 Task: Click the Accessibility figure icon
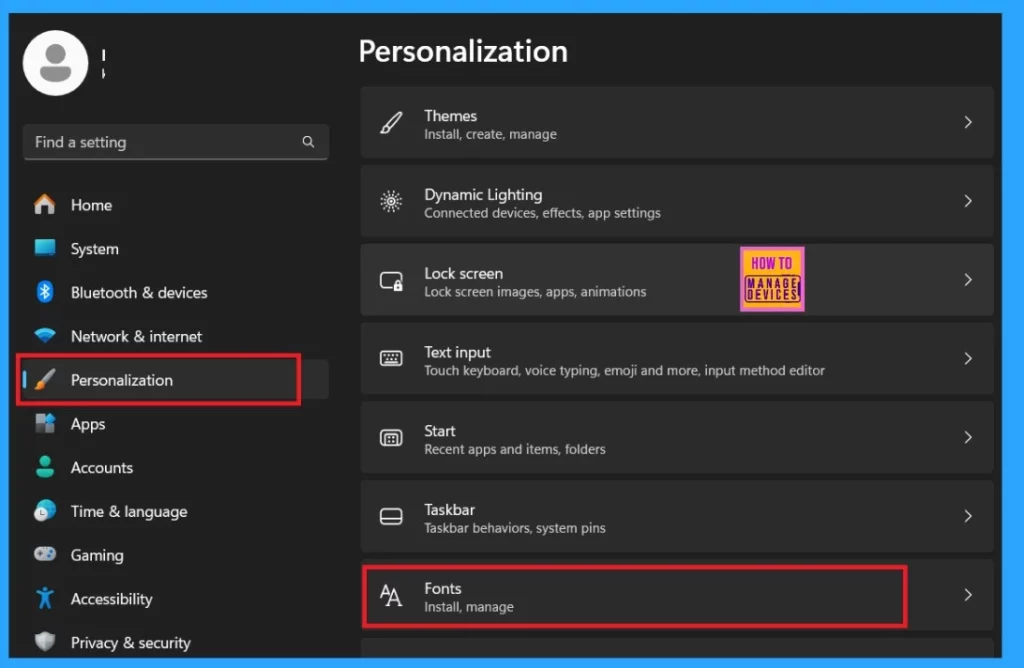click(44, 598)
